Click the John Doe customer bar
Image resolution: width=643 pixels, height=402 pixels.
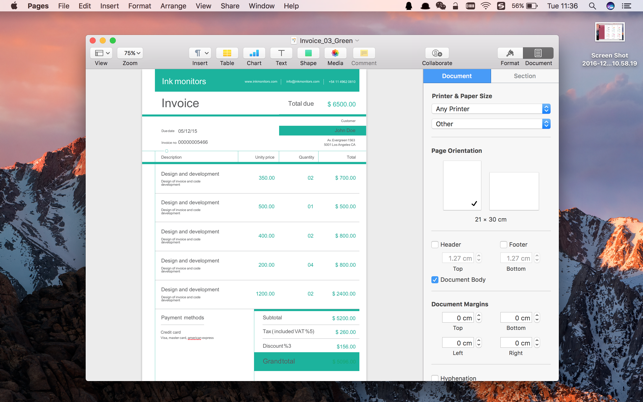coord(322,130)
